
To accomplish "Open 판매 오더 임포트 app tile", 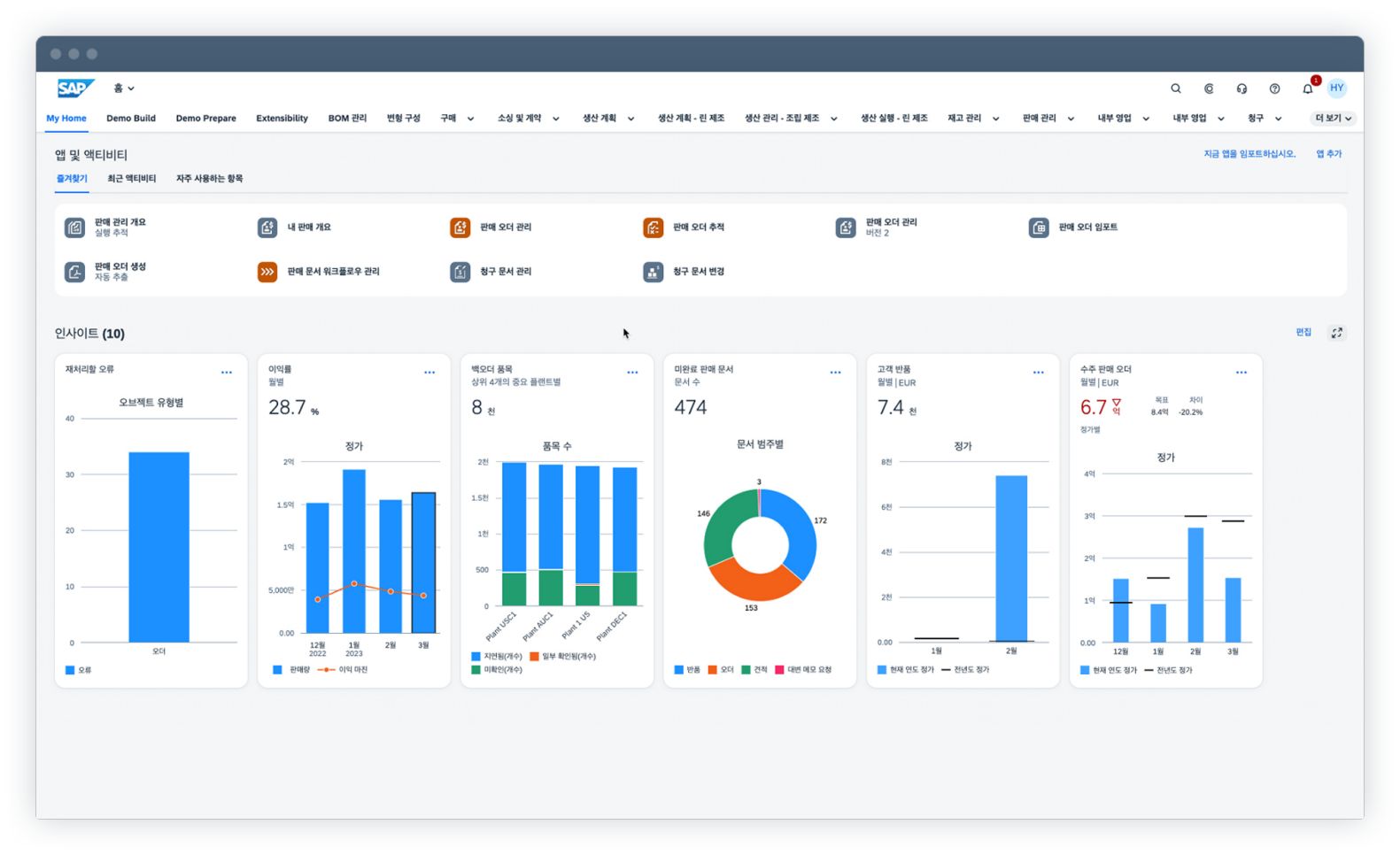I will [1074, 227].
